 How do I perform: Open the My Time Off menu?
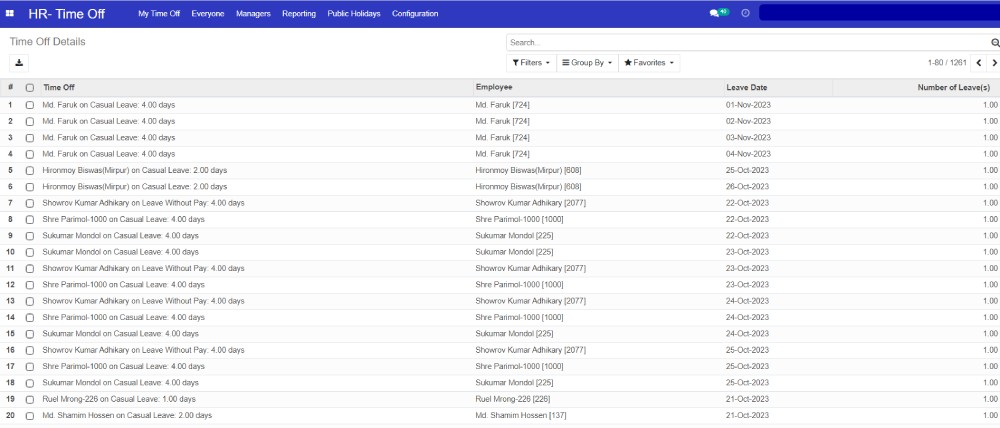pyautogui.click(x=159, y=13)
